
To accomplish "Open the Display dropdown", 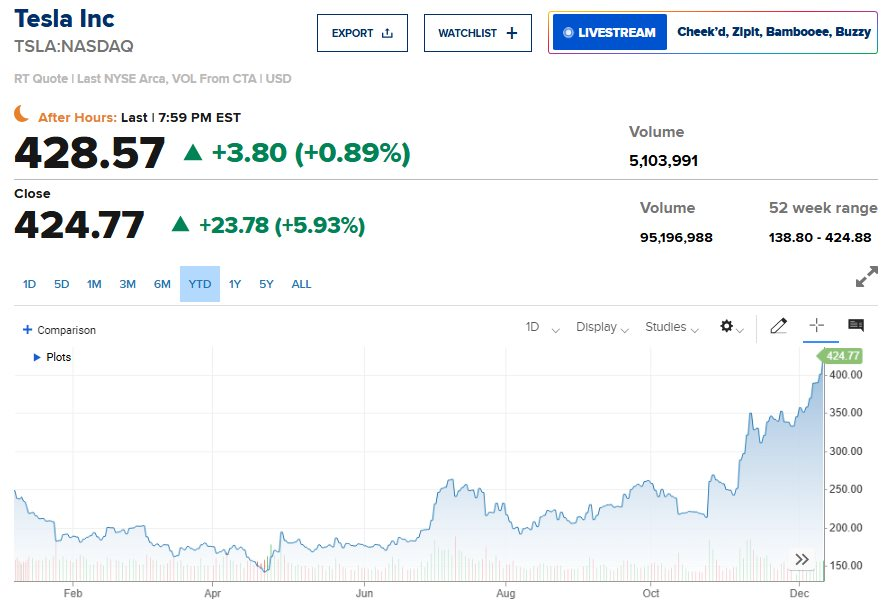I will click(602, 327).
